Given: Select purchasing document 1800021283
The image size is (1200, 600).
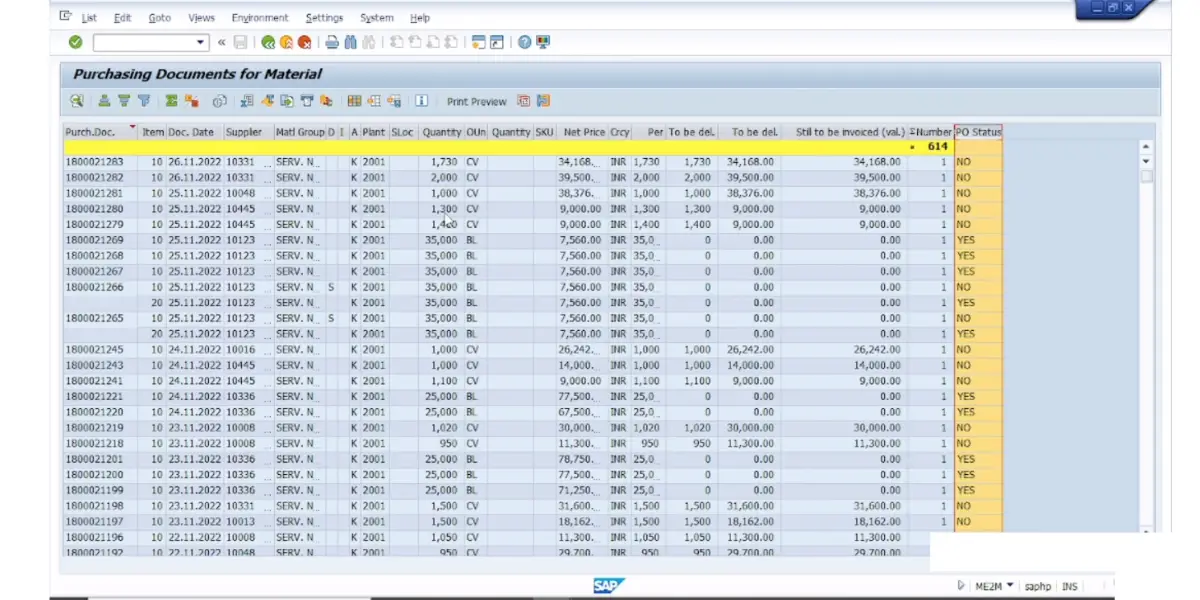Looking at the screenshot, I should 95,161.
